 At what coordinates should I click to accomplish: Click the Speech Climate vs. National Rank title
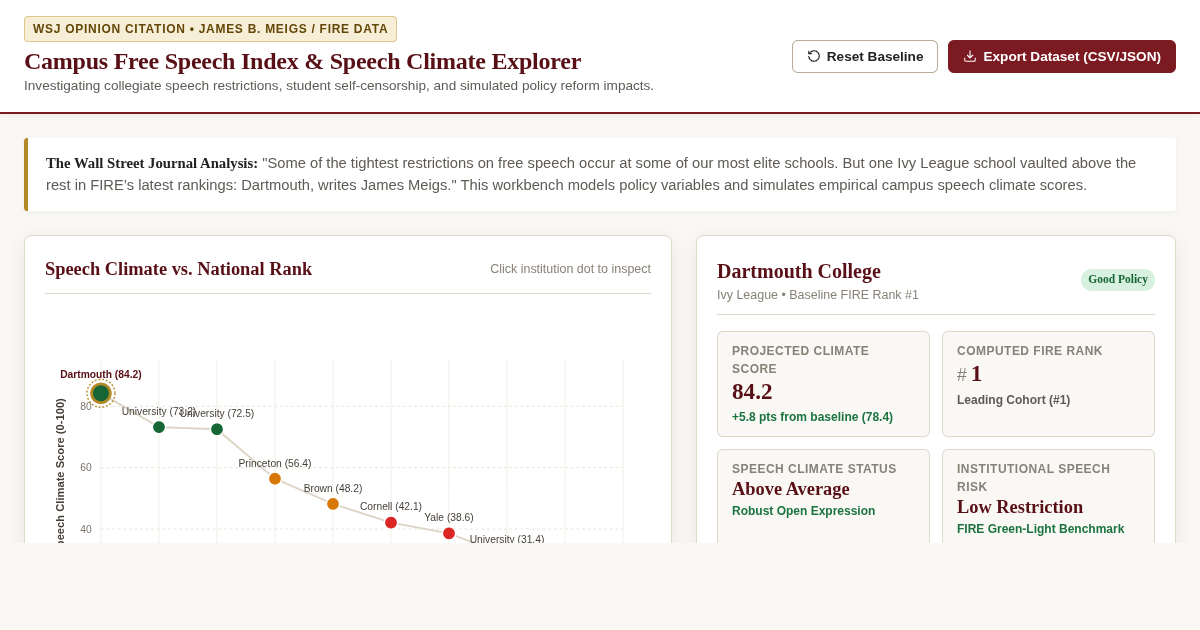pos(179,269)
